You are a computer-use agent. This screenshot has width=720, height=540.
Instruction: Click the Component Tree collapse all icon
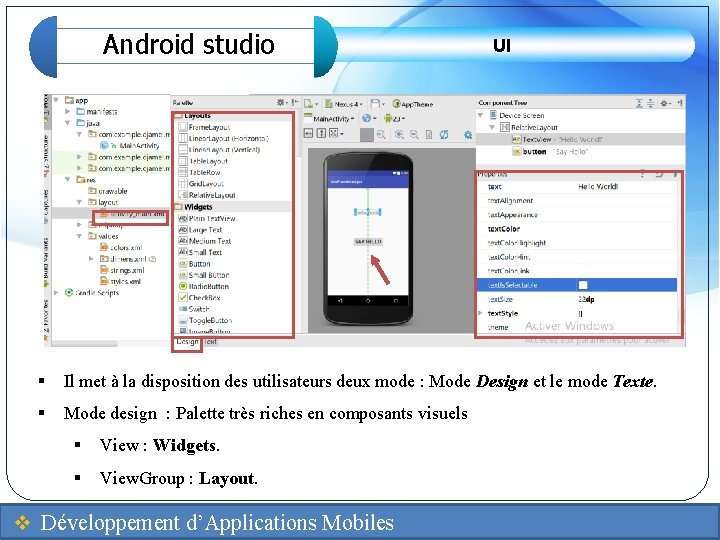pos(651,103)
